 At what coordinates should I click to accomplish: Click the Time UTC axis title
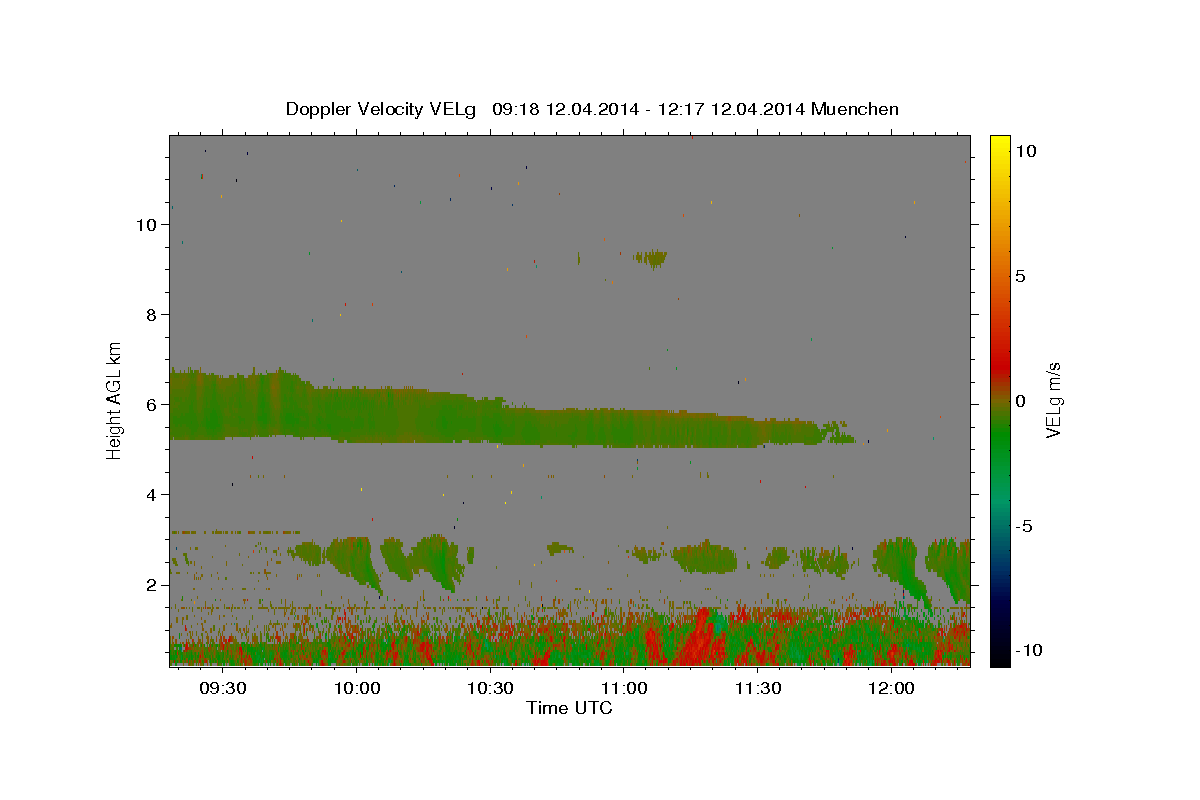(569, 708)
